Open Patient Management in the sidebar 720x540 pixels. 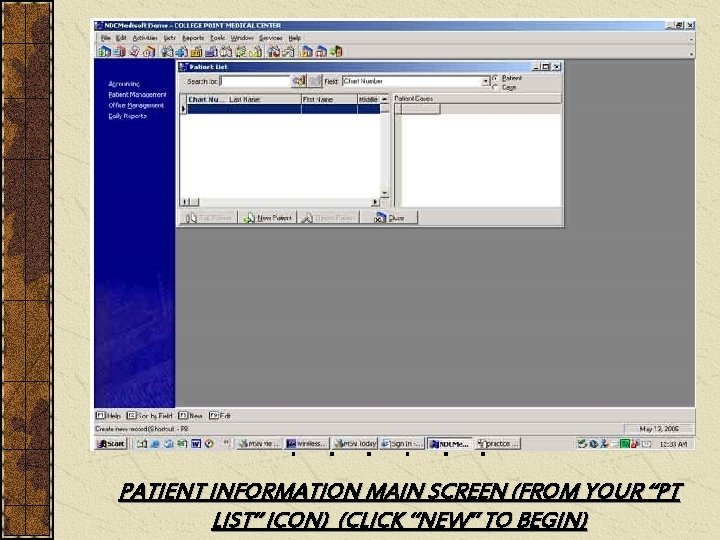[137, 95]
